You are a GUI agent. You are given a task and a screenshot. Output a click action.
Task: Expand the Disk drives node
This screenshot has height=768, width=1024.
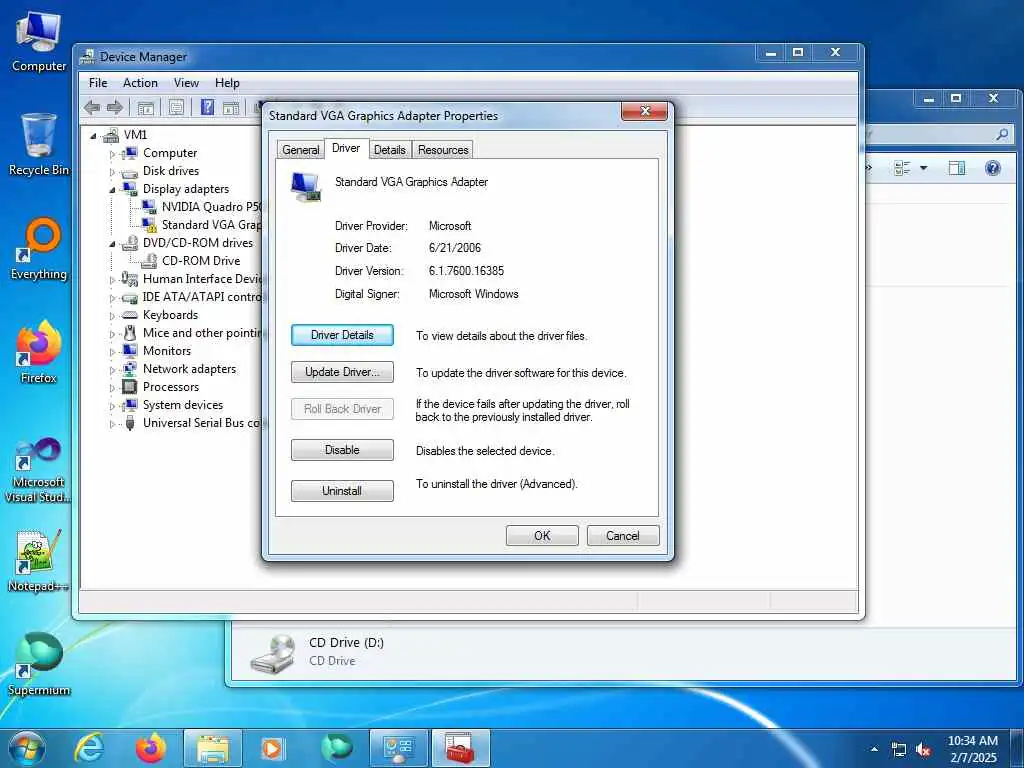pyautogui.click(x=112, y=172)
